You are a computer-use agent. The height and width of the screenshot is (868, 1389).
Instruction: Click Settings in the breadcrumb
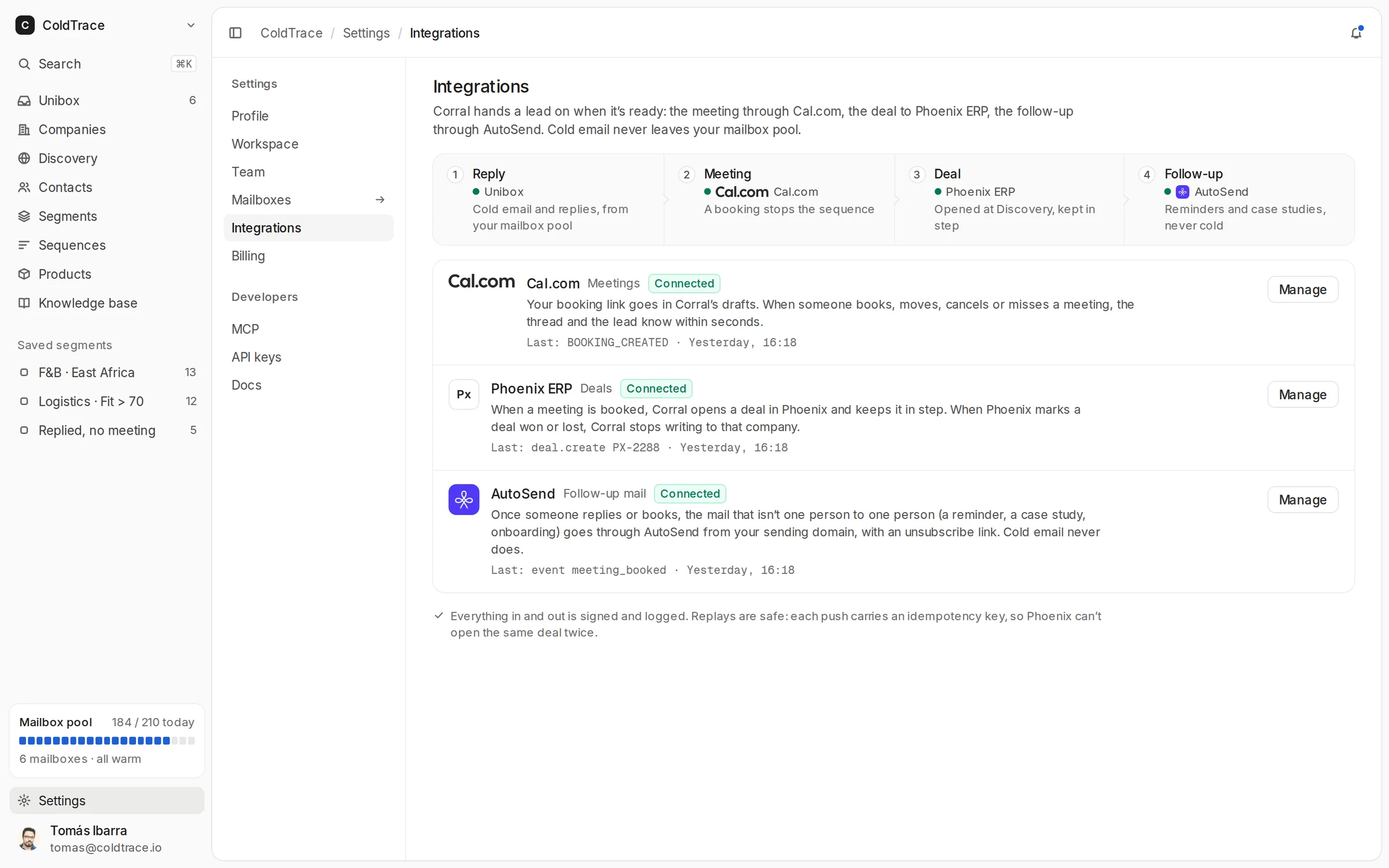coord(366,33)
